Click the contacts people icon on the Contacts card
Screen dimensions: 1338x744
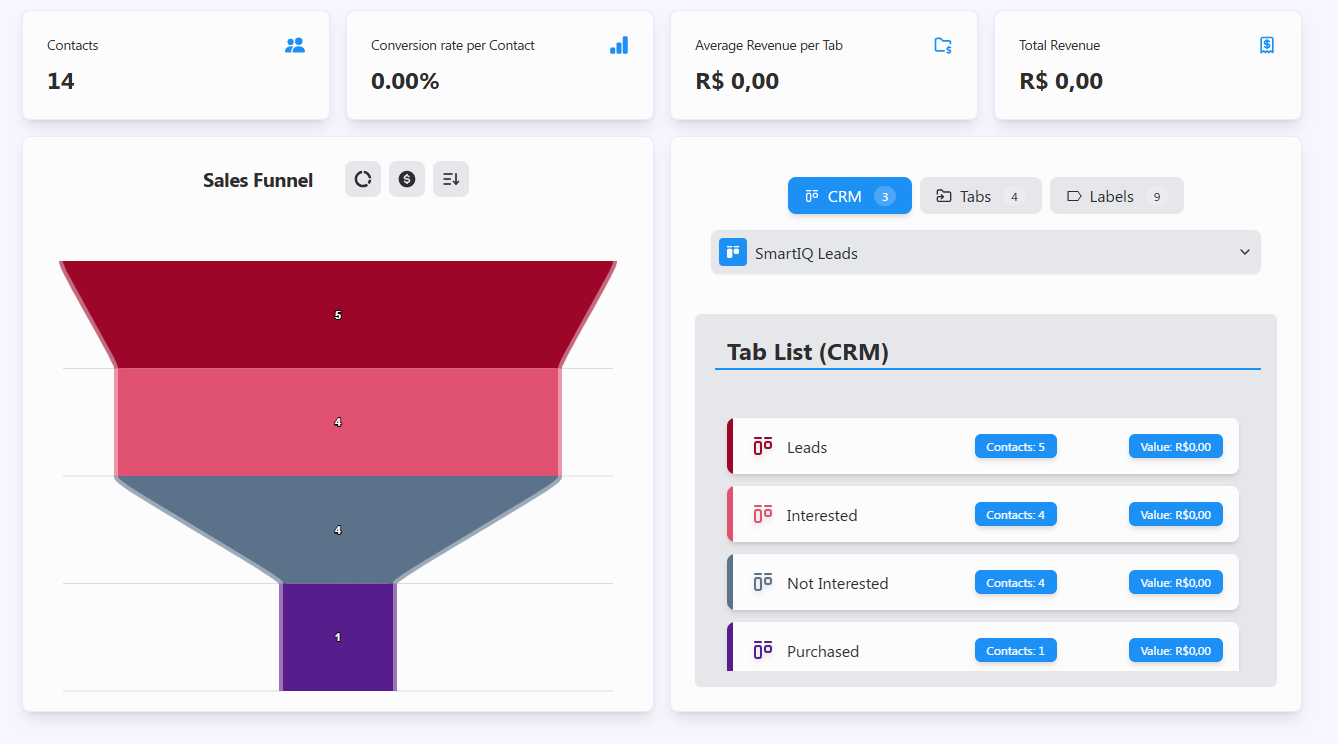(294, 44)
